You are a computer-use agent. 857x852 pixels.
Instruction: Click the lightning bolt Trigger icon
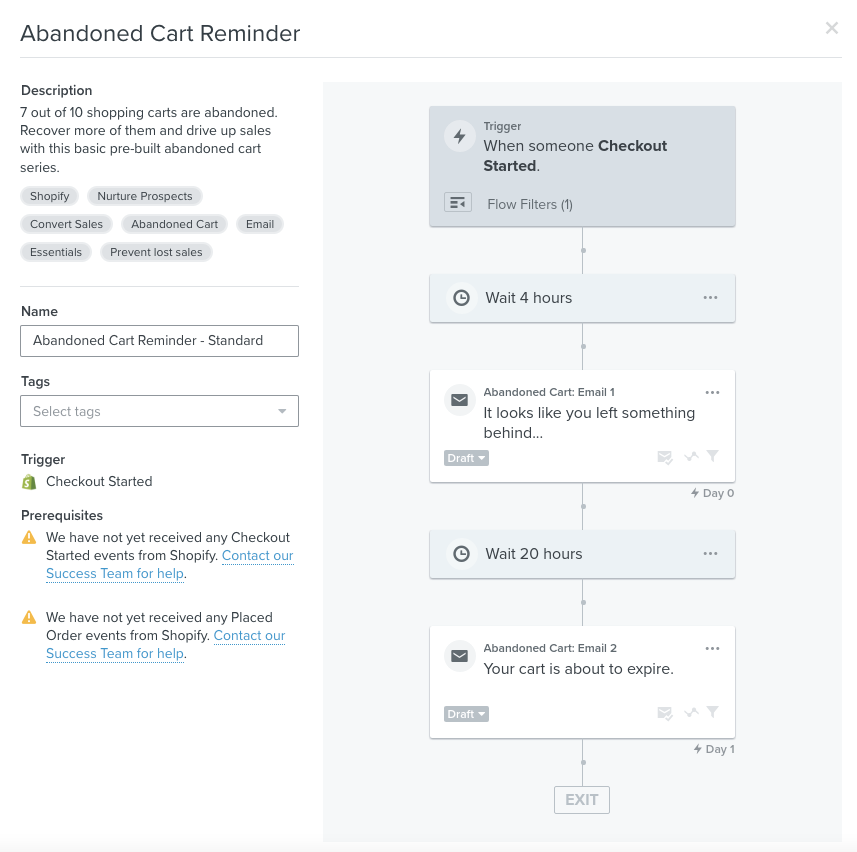pyautogui.click(x=459, y=137)
